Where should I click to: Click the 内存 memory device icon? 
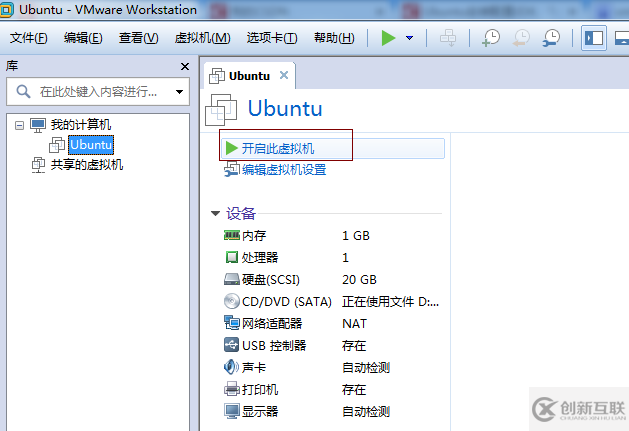(x=232, y=235)
